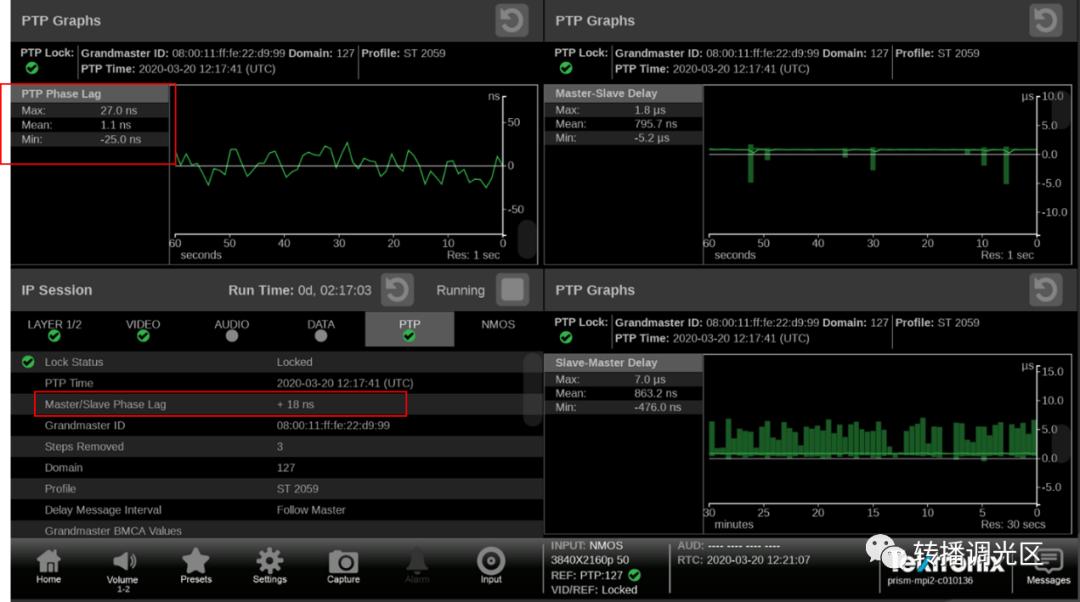Reset the Master-Slave Delay graph panel

coord(1045,20)
